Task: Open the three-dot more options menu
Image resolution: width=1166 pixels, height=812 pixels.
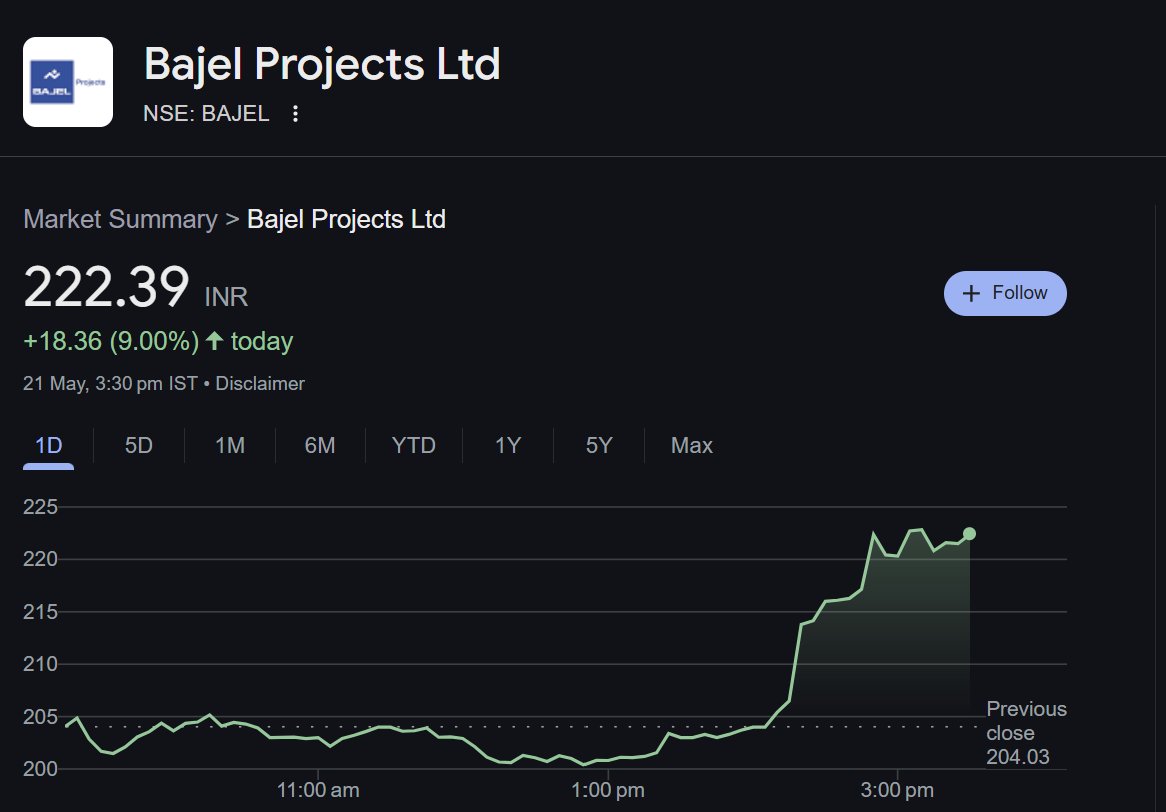Action: [x=295, y=114]
